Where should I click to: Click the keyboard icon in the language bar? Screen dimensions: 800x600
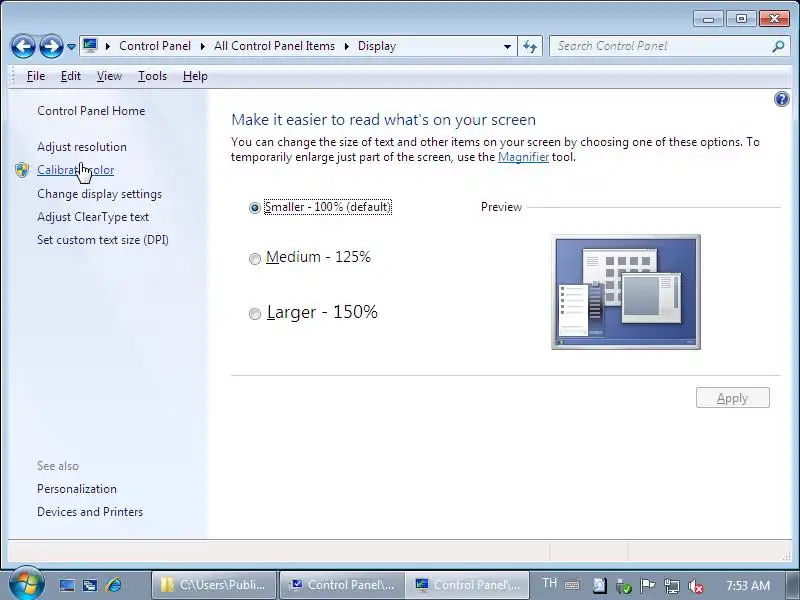pyautogui.click(x=572, y=585)
